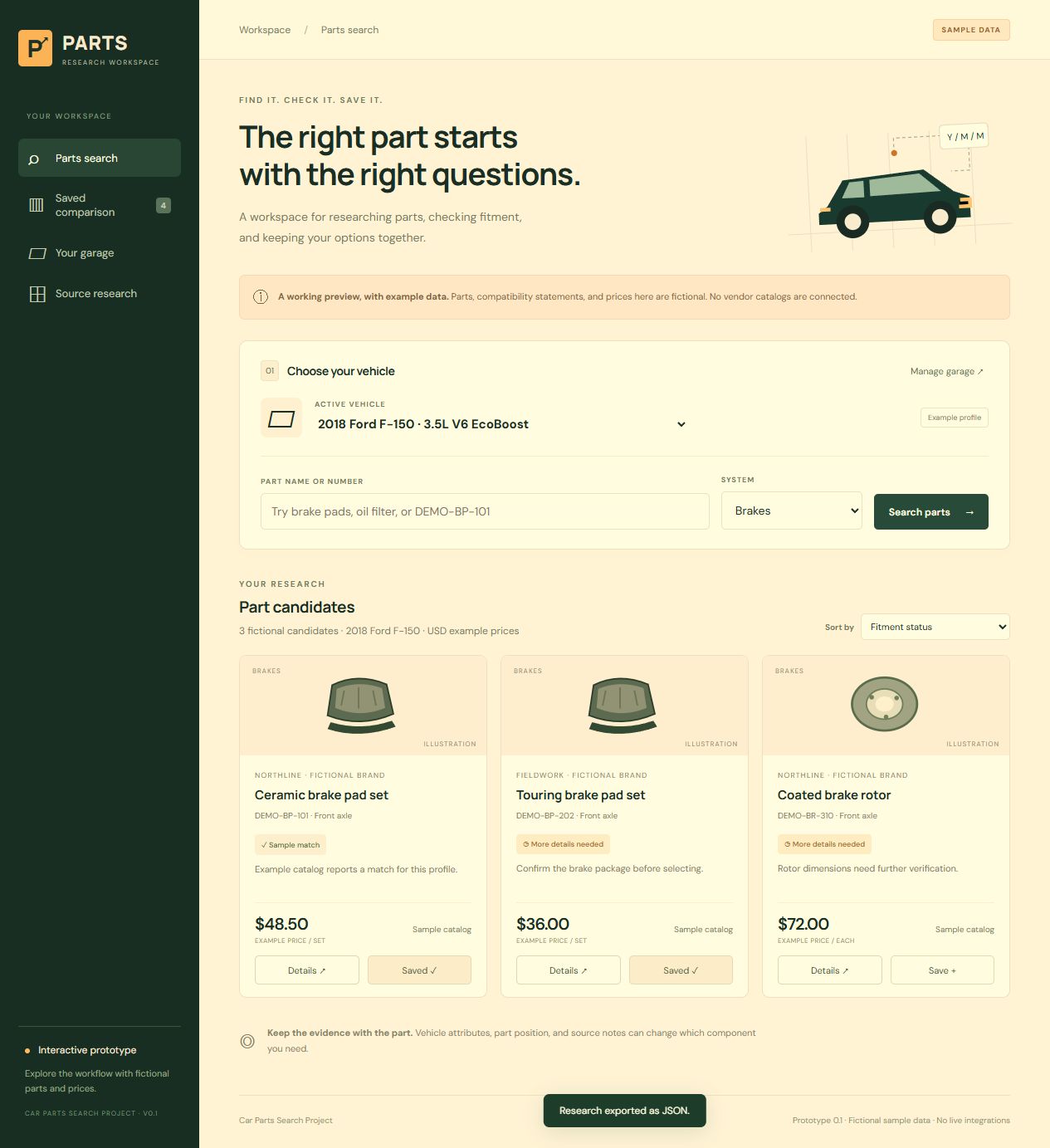1050x1148 pixels.
Task: Open Details for Coated brake rotor
Action: [x=830, y=970]
